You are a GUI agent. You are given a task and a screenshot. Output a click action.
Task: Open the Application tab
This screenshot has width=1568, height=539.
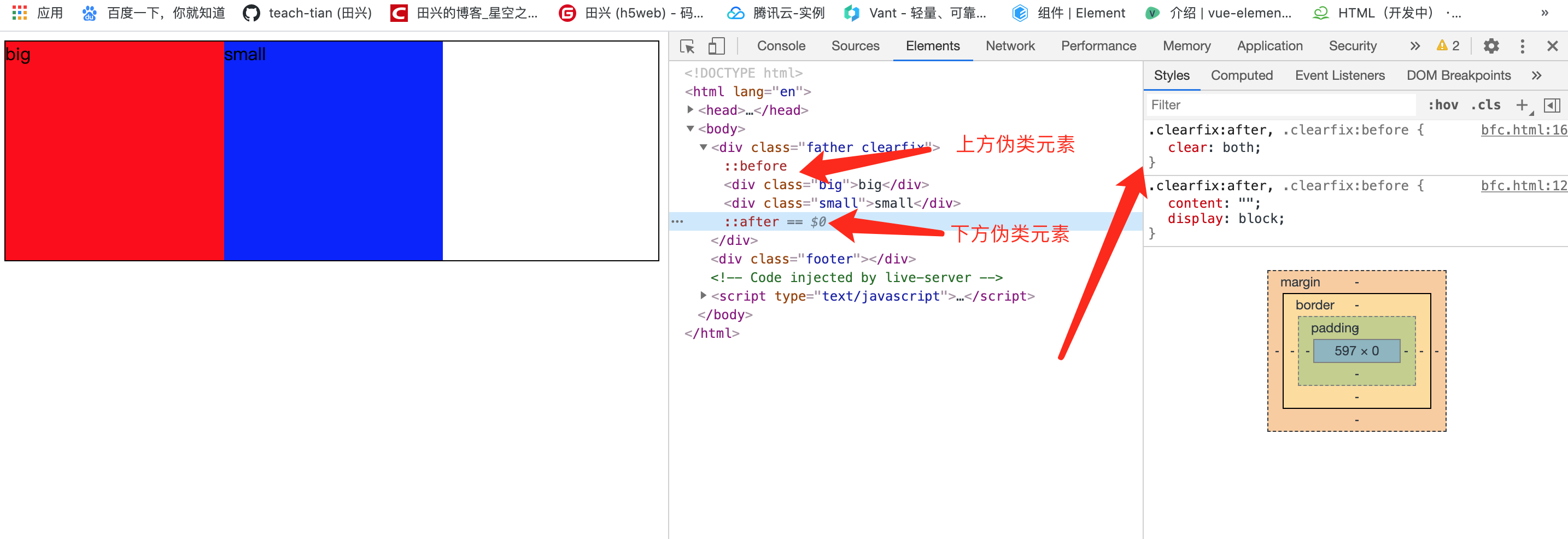click(x=1269, y=46)
